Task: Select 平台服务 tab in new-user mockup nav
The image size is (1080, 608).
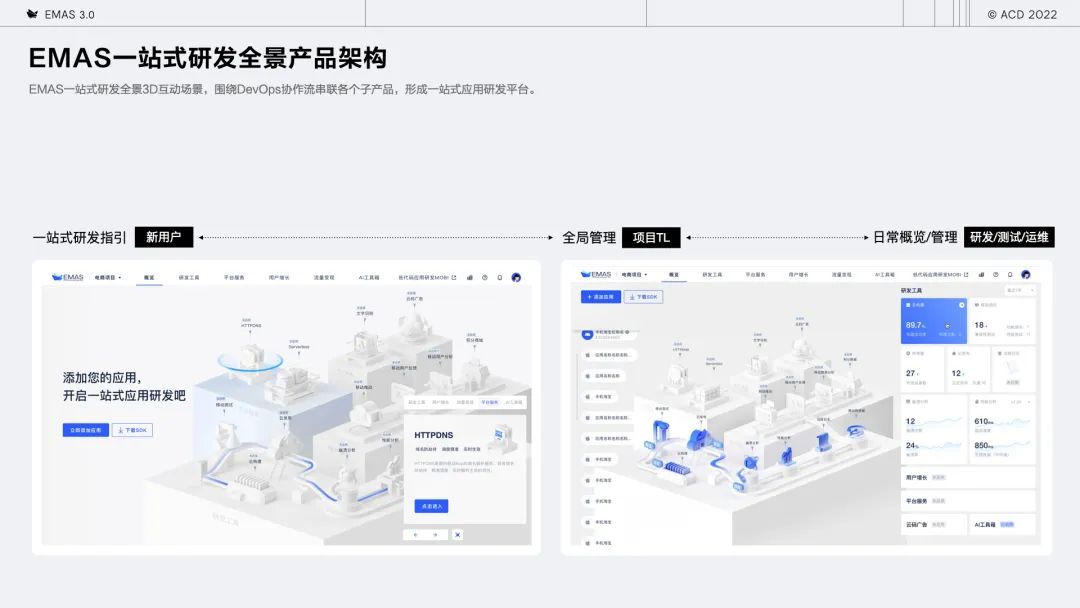Action: tap(233, 277)
